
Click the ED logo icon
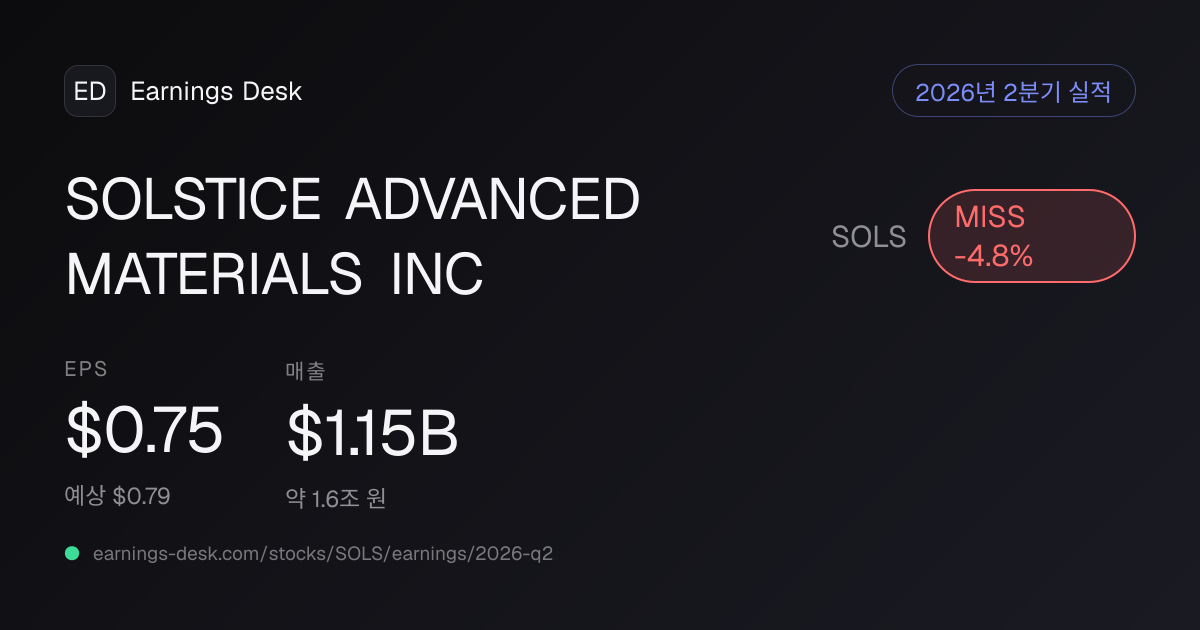click(x=90, y=91)
